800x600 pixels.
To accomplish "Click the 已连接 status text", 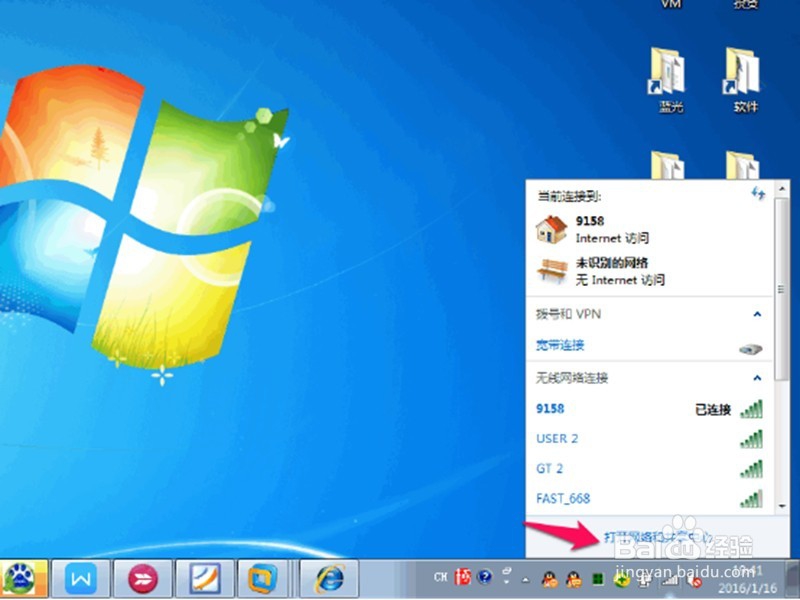I will (713, 410).
